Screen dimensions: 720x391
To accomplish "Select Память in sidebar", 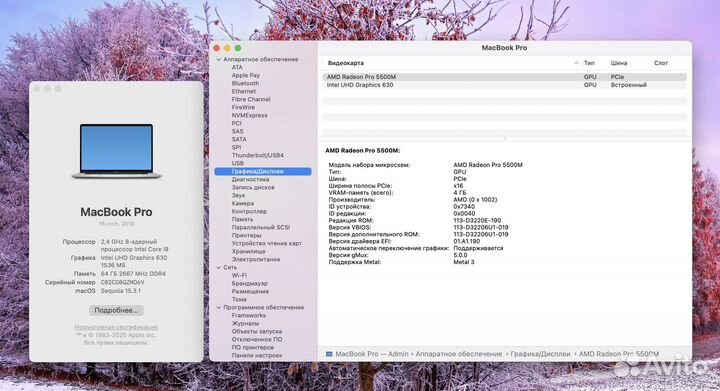I will click(242, 219).
